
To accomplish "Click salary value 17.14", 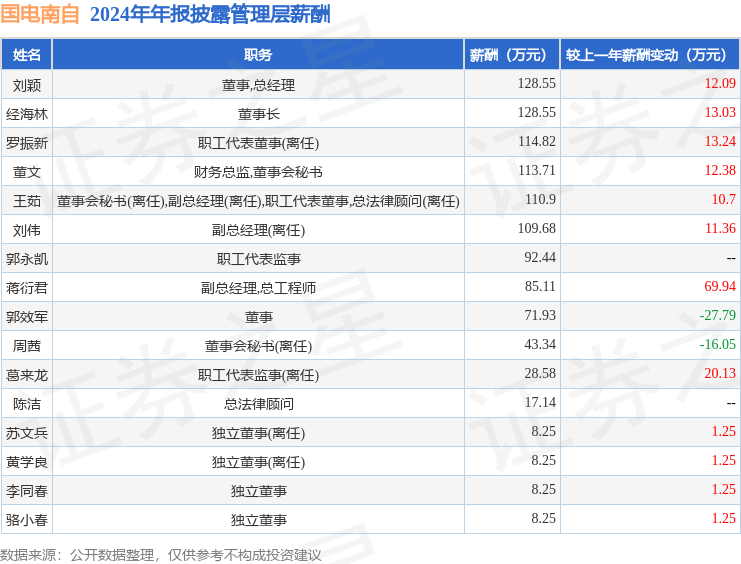I will pos(540,403).
